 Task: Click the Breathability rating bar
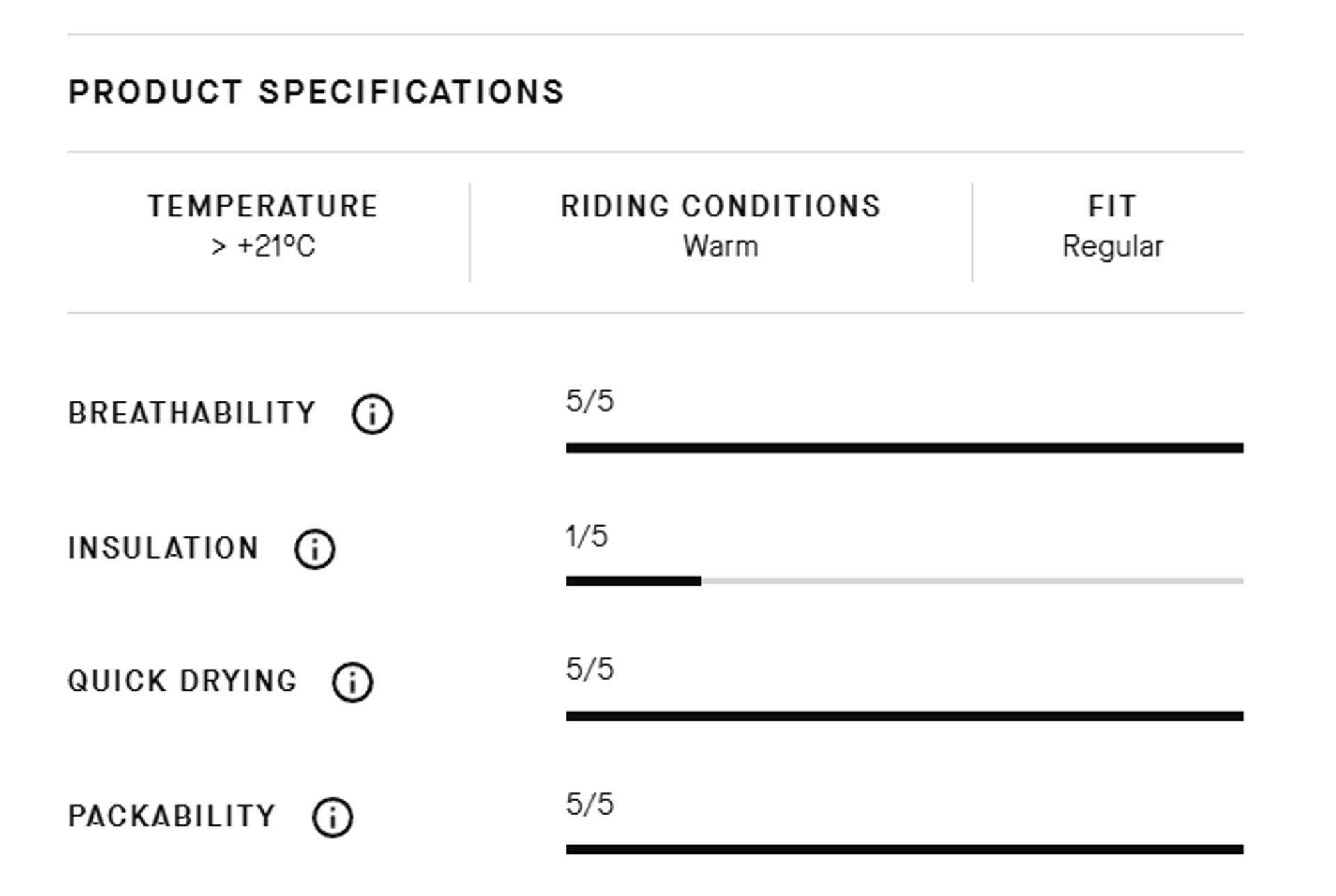905,448
